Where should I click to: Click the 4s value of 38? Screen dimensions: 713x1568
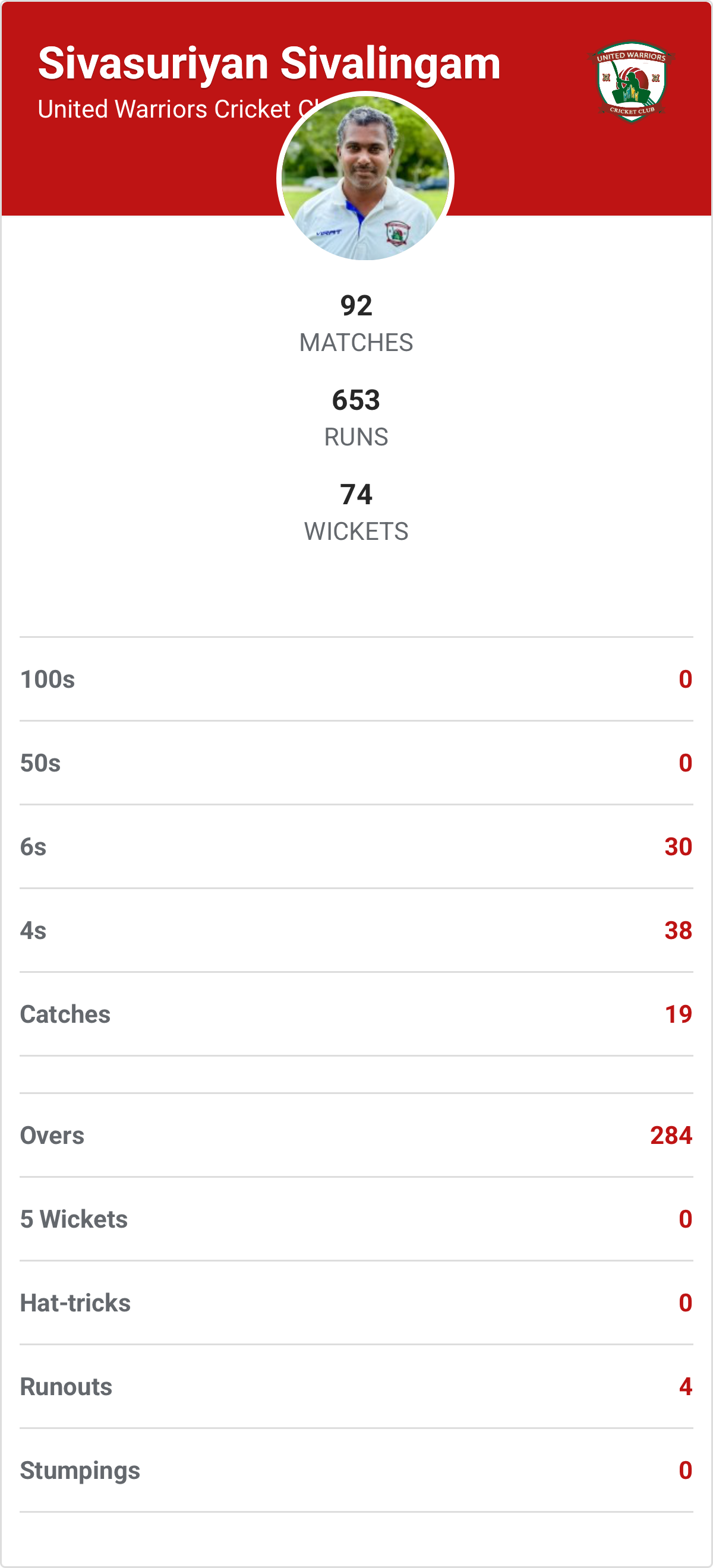(678, 931)
